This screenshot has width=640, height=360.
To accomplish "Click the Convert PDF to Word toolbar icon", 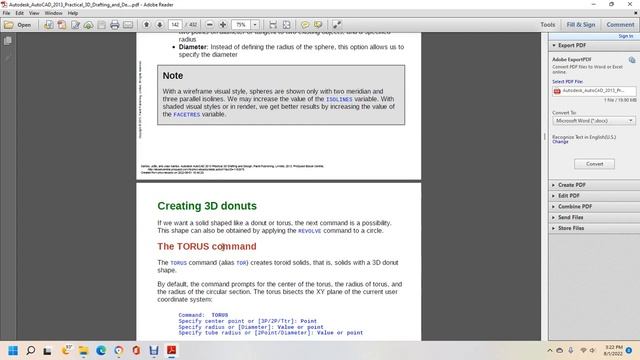I will click(x=62, y=25).
